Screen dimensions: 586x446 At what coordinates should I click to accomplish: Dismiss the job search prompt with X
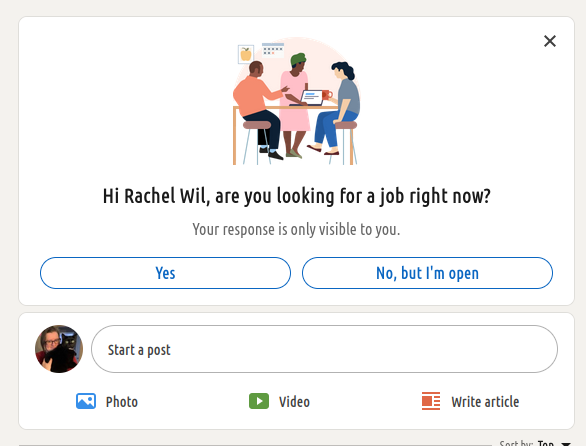click(x=550, y=41)
